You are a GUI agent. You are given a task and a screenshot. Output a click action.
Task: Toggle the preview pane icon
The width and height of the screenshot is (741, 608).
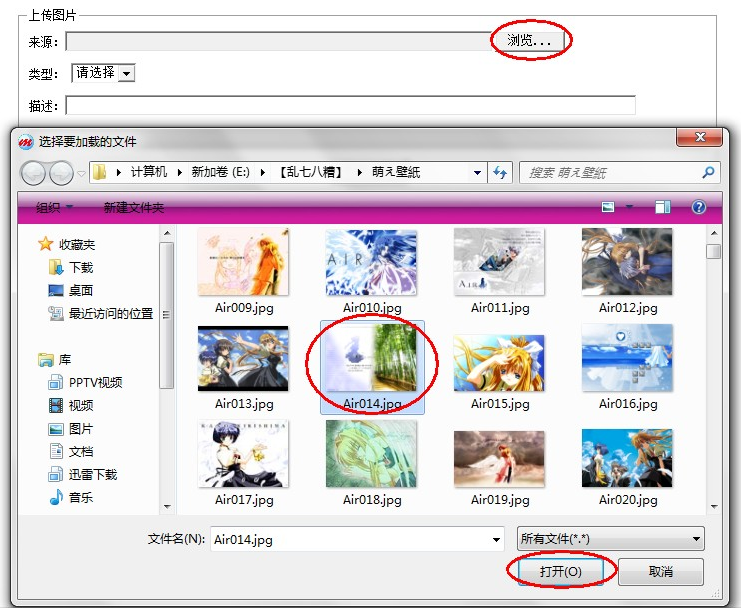pos(663,207)
